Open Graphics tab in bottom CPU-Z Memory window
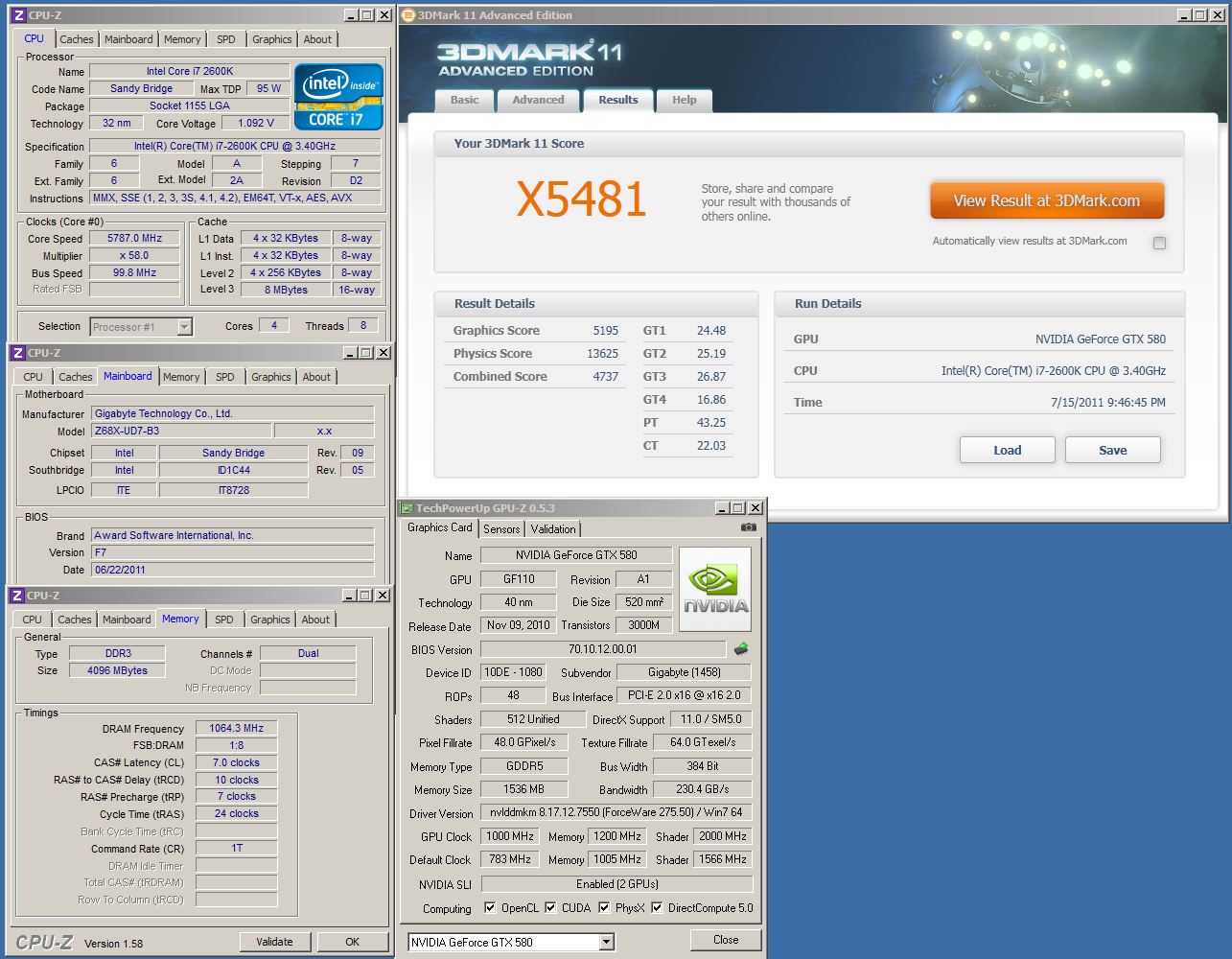Screen dimensions: 1232x959 click(x=270, y=620)
